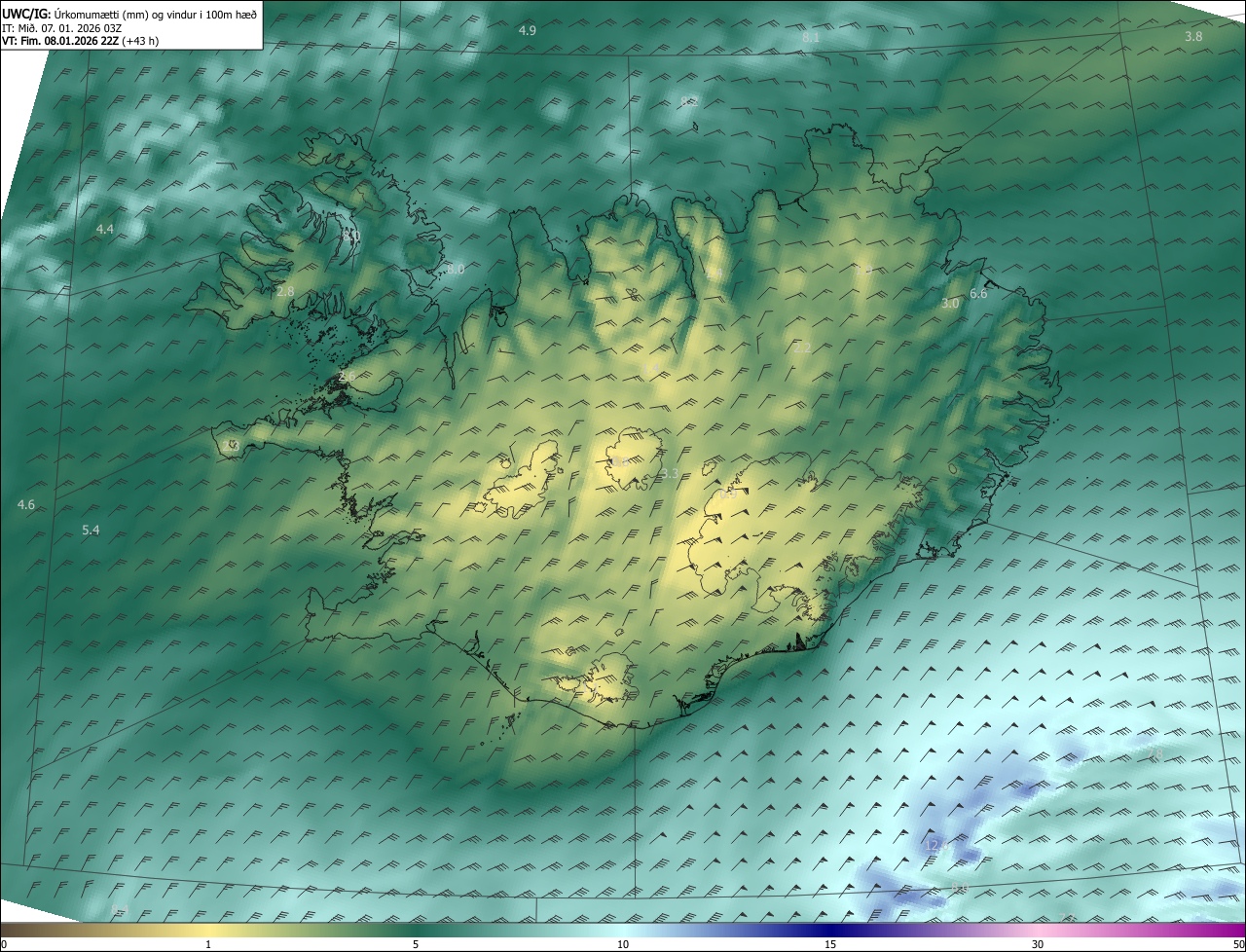
Task: Click the map value 6.6
Action: [x=978, y=293]
